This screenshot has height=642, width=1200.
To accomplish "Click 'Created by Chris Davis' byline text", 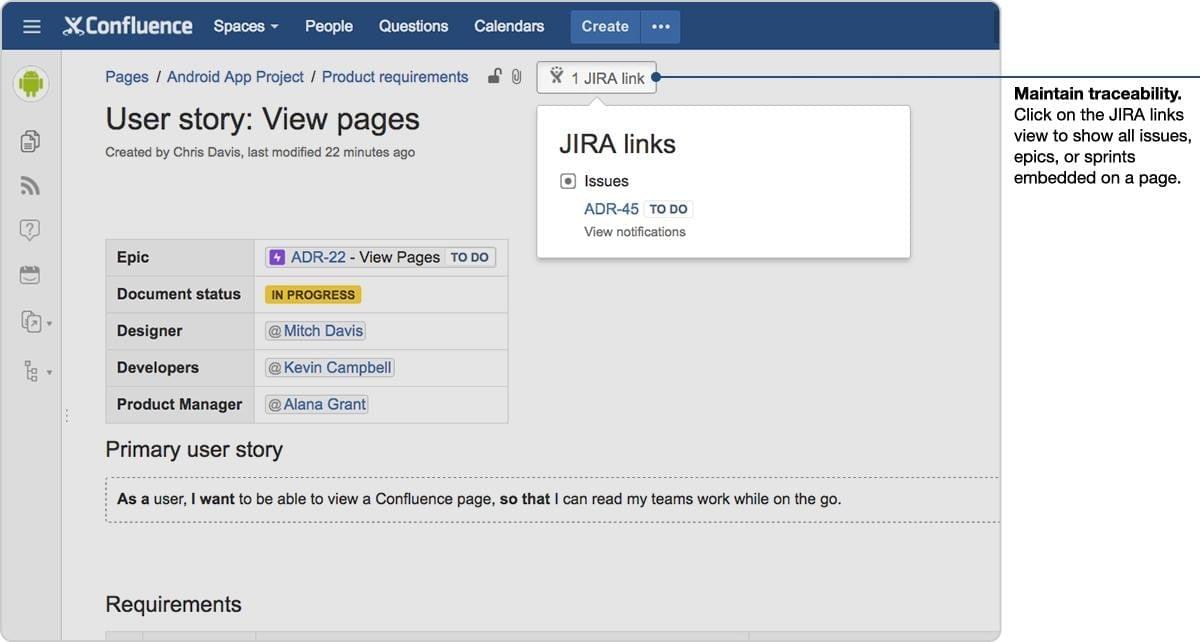I will point(172,153).
